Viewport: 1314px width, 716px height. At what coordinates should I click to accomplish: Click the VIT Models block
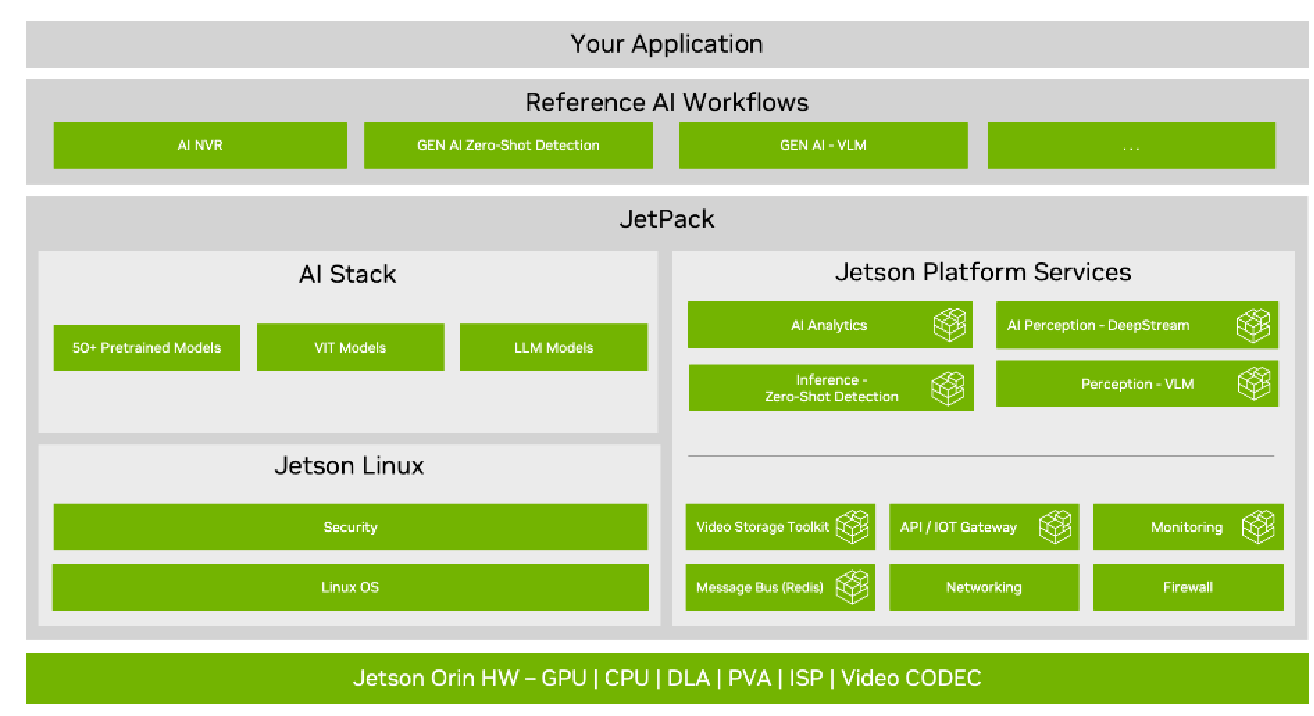click(x=350, y=348)
